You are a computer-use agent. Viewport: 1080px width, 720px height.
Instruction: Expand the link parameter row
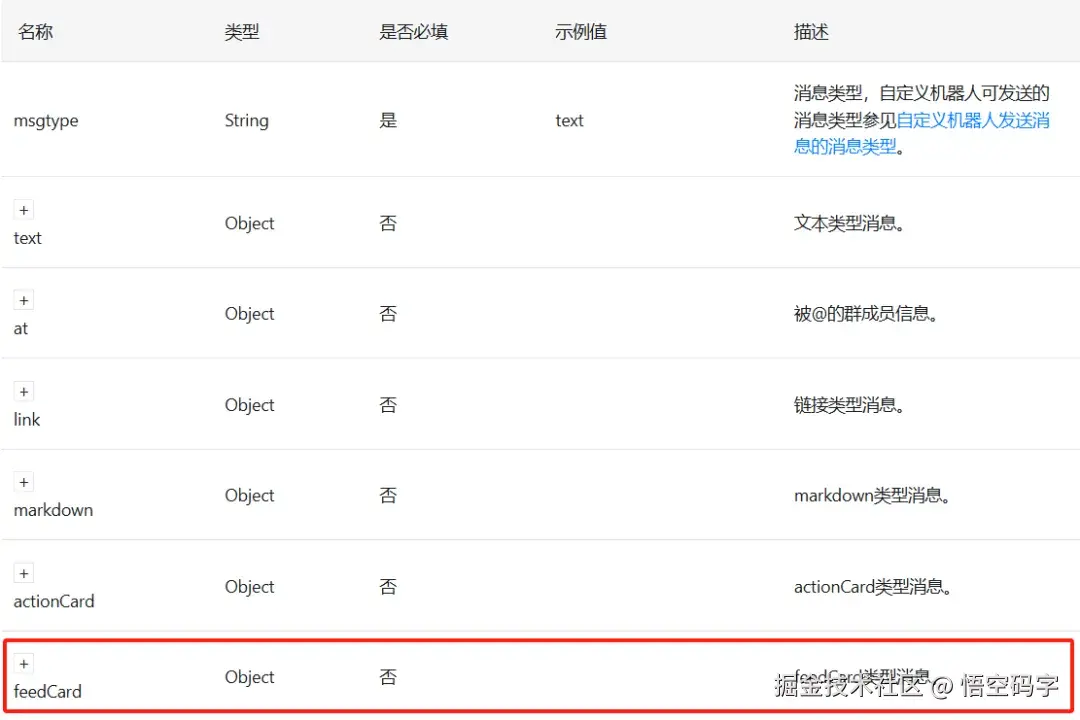pyautogui.click(x=23, y=391)
